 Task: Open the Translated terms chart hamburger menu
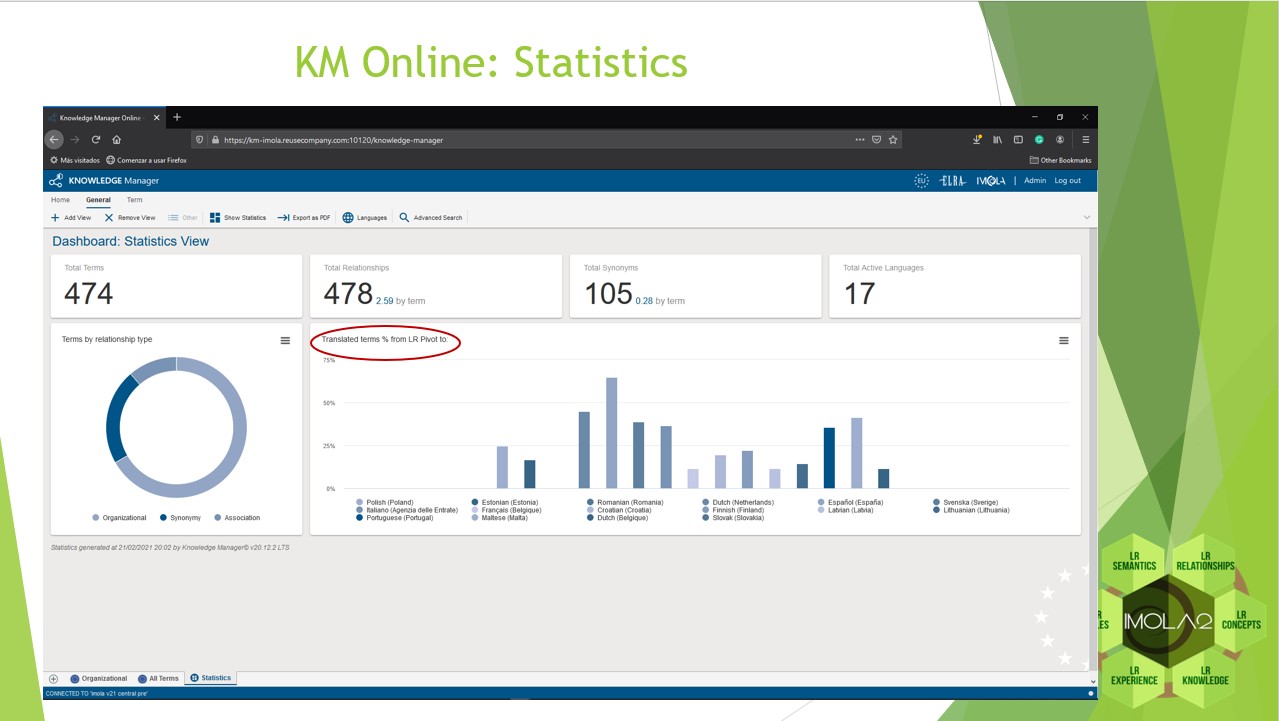(x=1063, y=341)
